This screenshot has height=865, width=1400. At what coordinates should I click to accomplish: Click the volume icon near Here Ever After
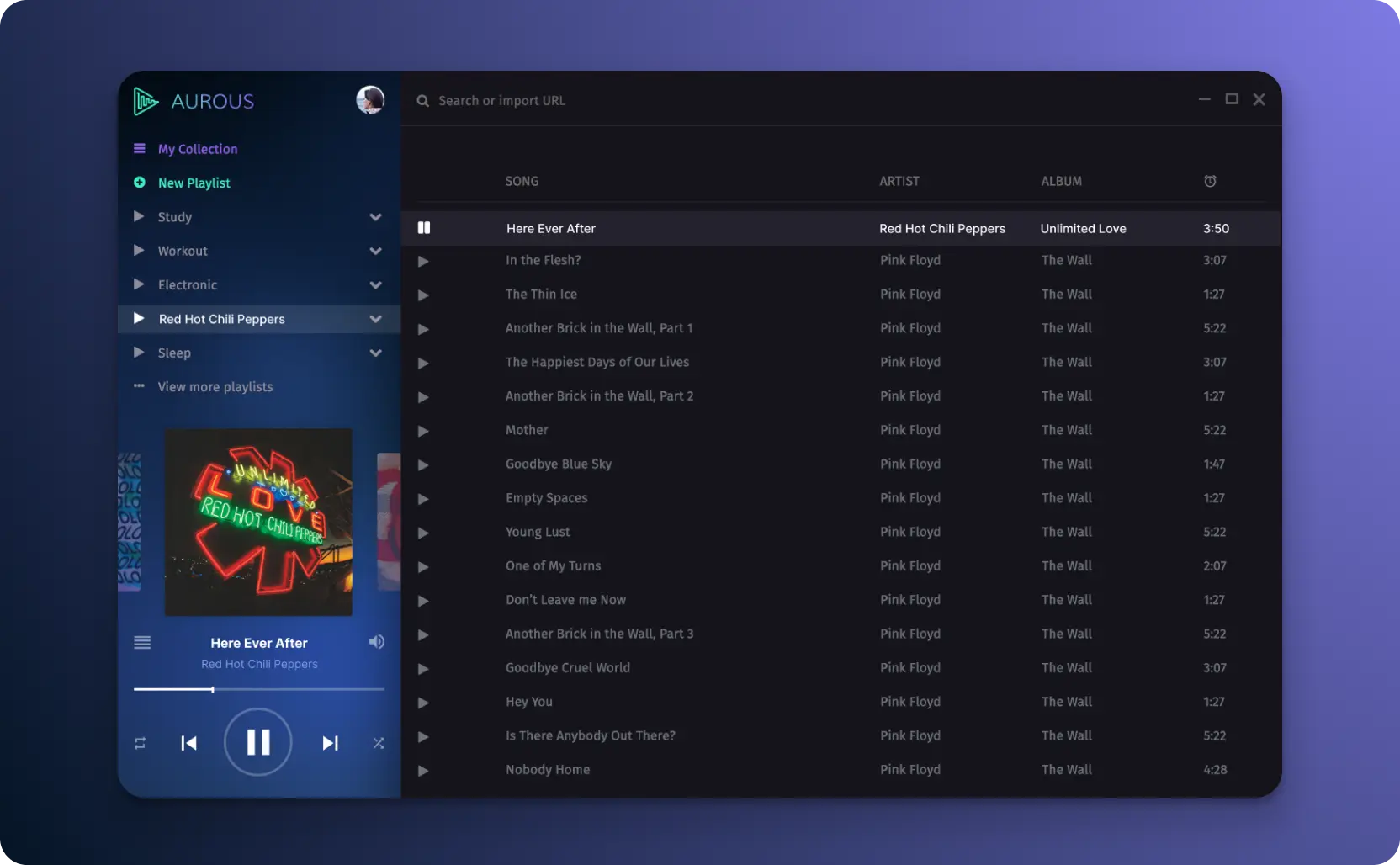pyautogui.click(x=376, y=642)
